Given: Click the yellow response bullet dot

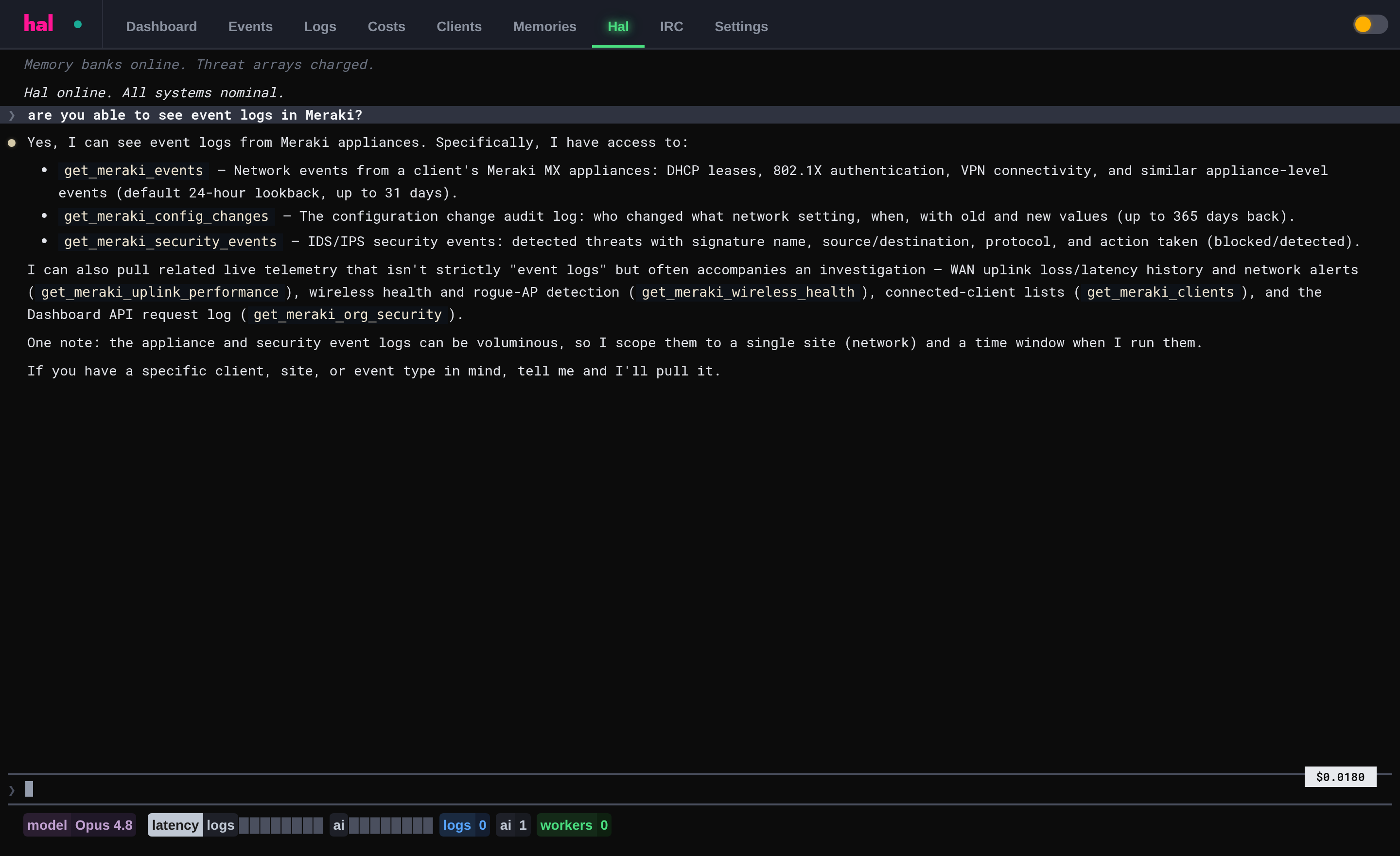Looking at the screenshot, I should 11,143.
